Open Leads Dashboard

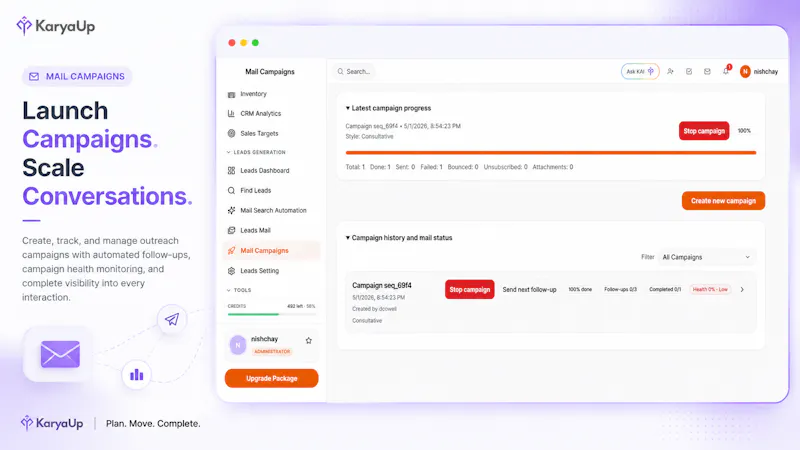point(264,171)
